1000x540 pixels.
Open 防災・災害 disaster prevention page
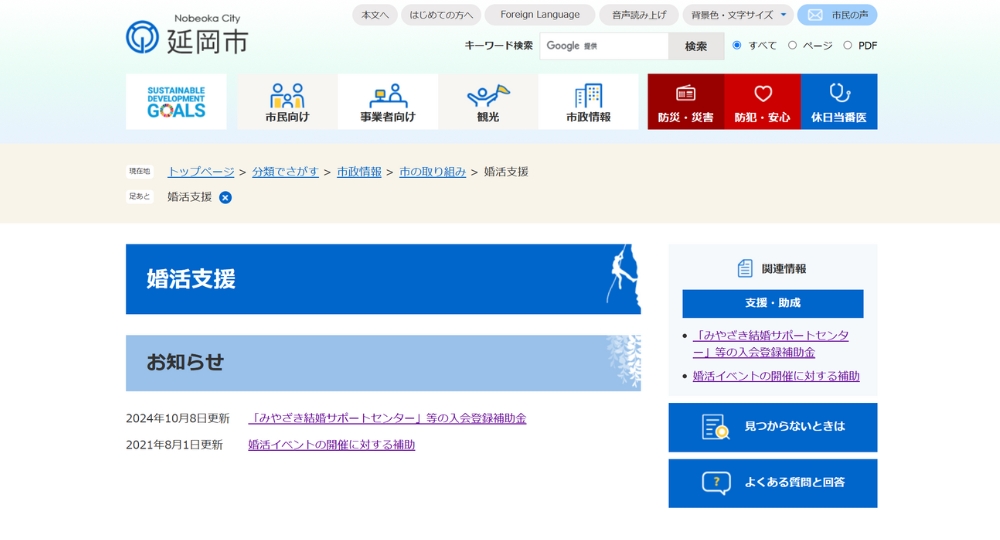(686, 101)
